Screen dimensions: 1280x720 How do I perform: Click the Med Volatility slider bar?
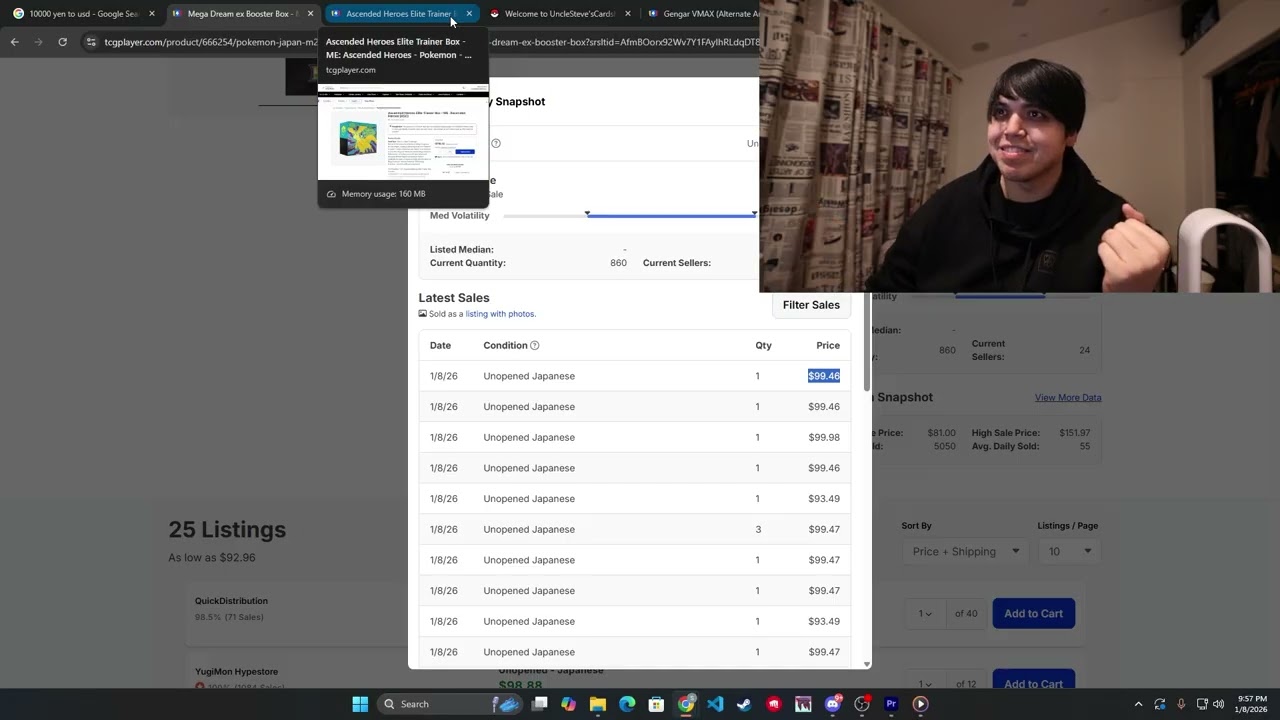pos(630,215)
